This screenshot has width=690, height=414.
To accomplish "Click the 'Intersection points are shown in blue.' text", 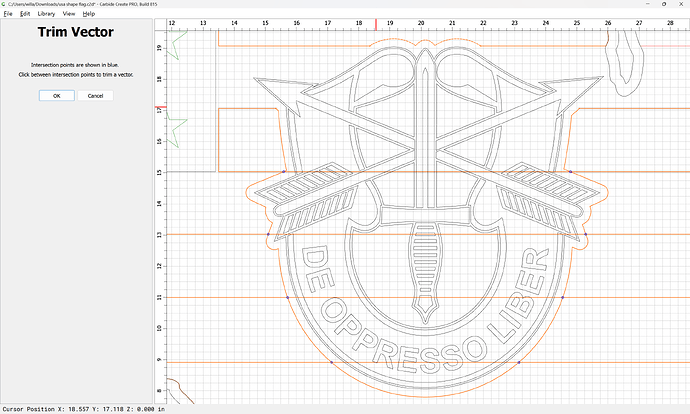I will (x=75, y=65).
